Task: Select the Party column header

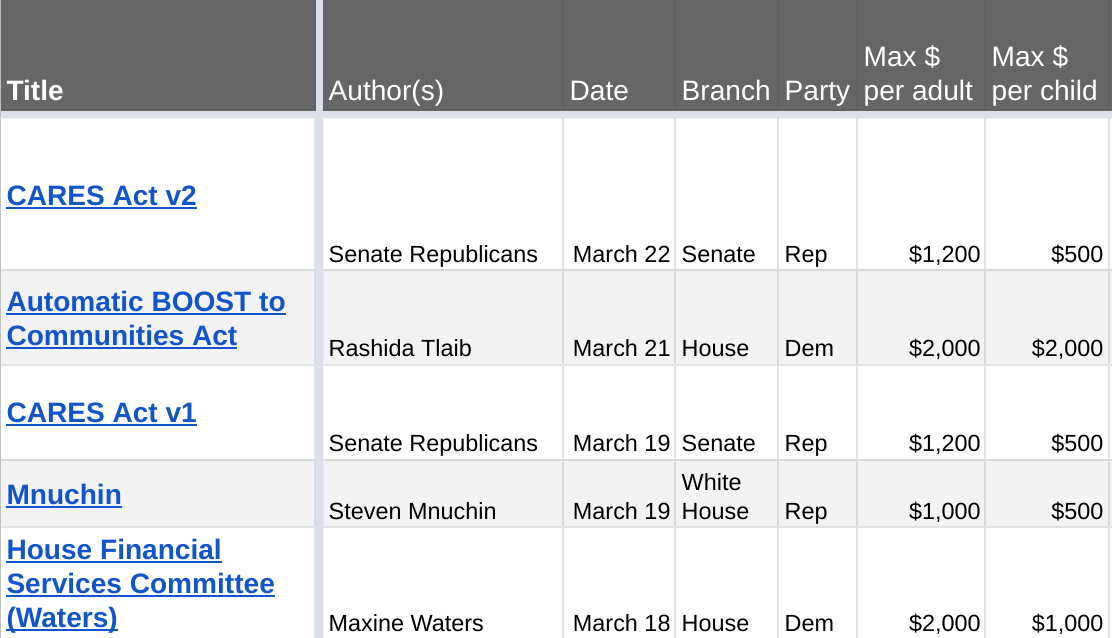Action: 817,55
